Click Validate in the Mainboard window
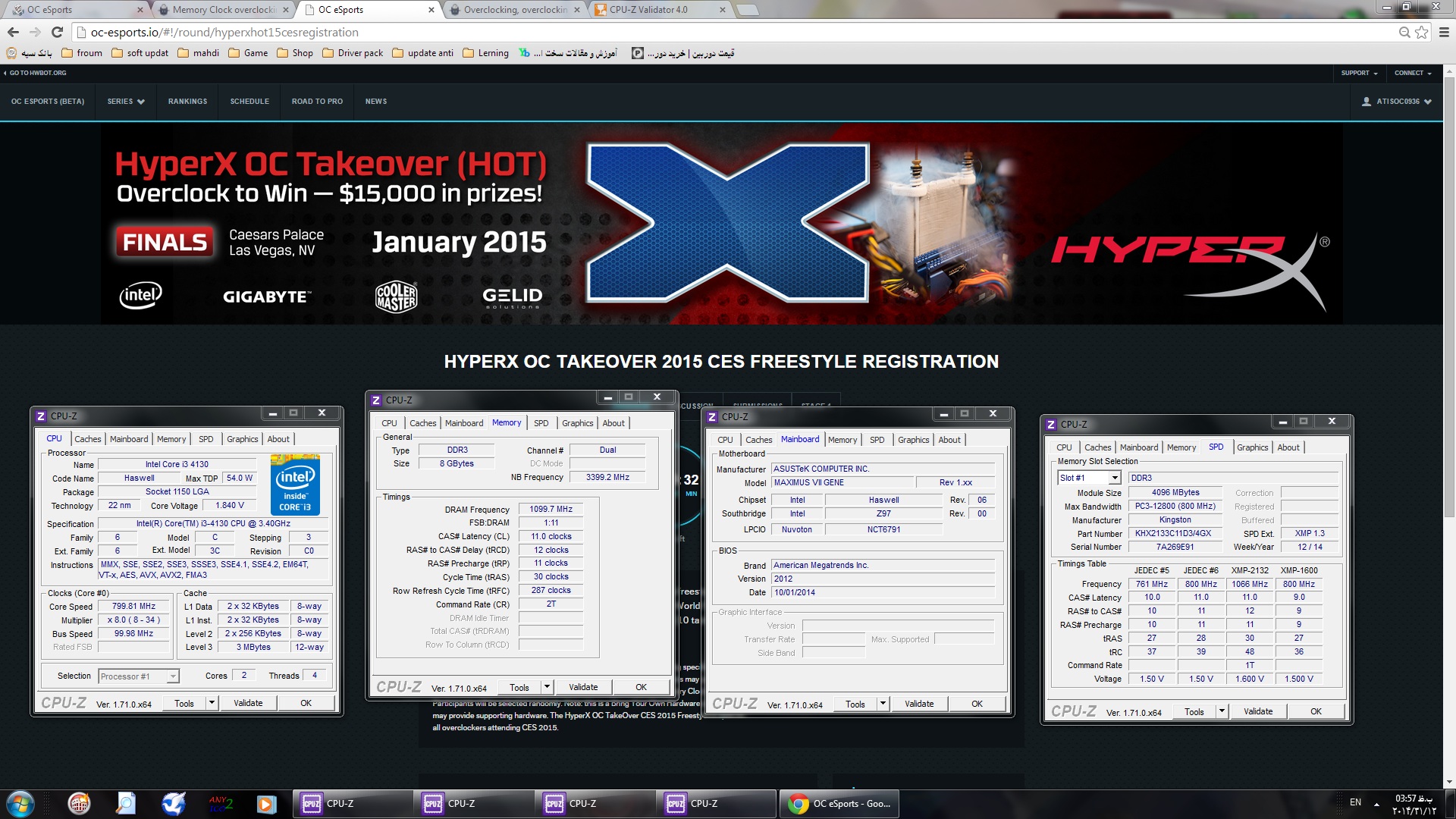This screenshot has height=819, width=1456. [919, 704]
